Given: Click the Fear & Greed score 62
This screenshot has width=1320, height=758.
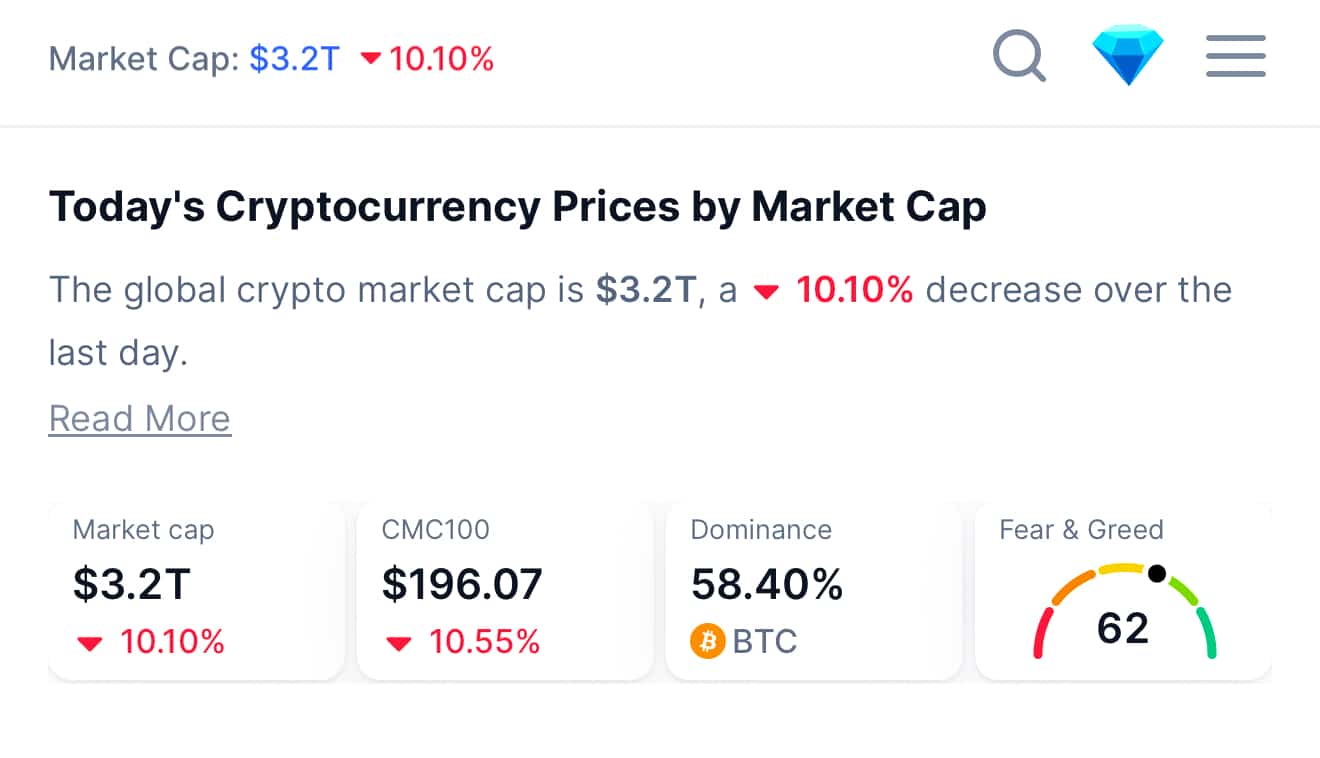Looking at the screenshot, I should pos(1123,628).
